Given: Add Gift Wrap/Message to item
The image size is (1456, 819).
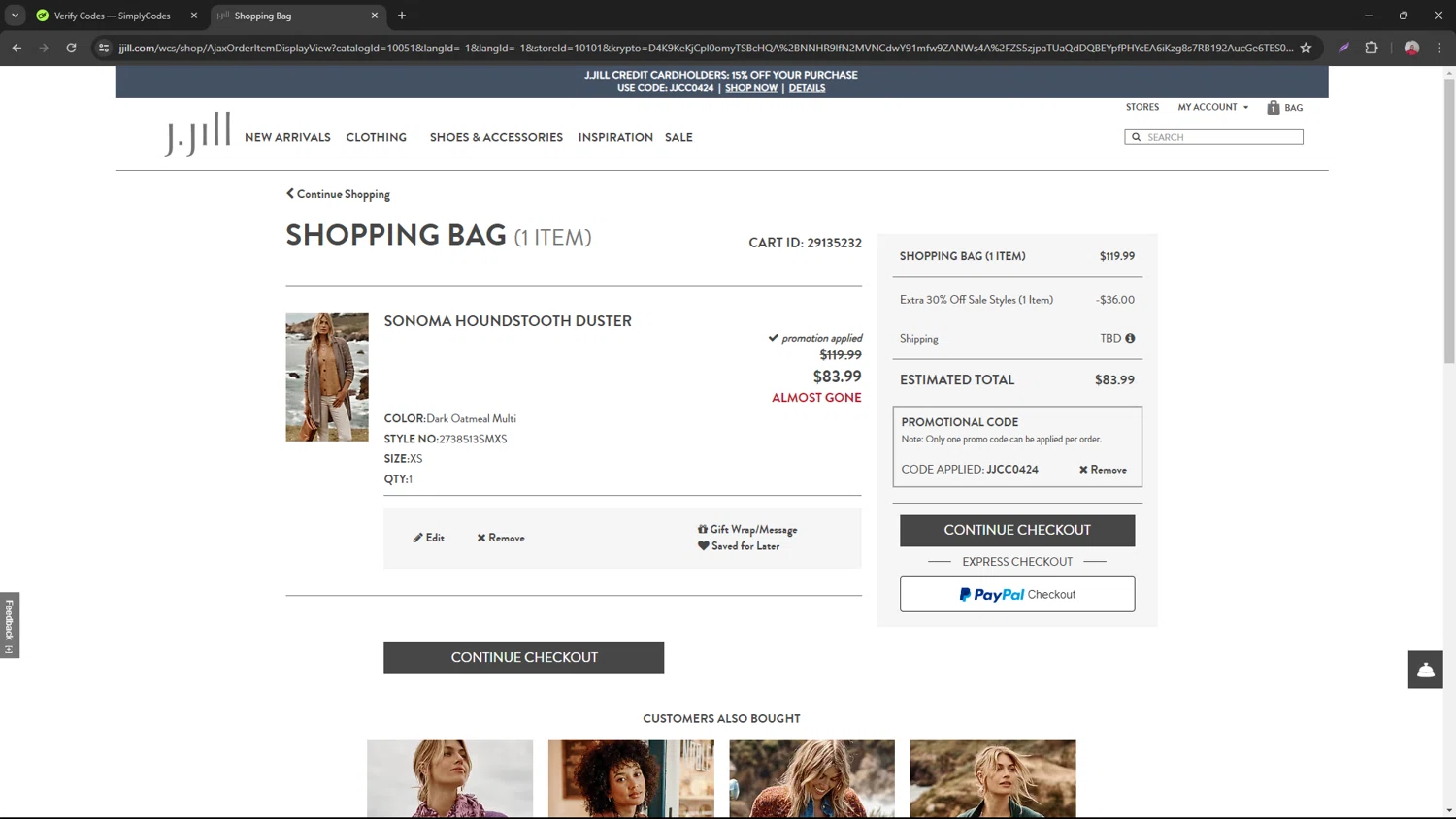Looking at the screenshot, I should coord(747,529).
